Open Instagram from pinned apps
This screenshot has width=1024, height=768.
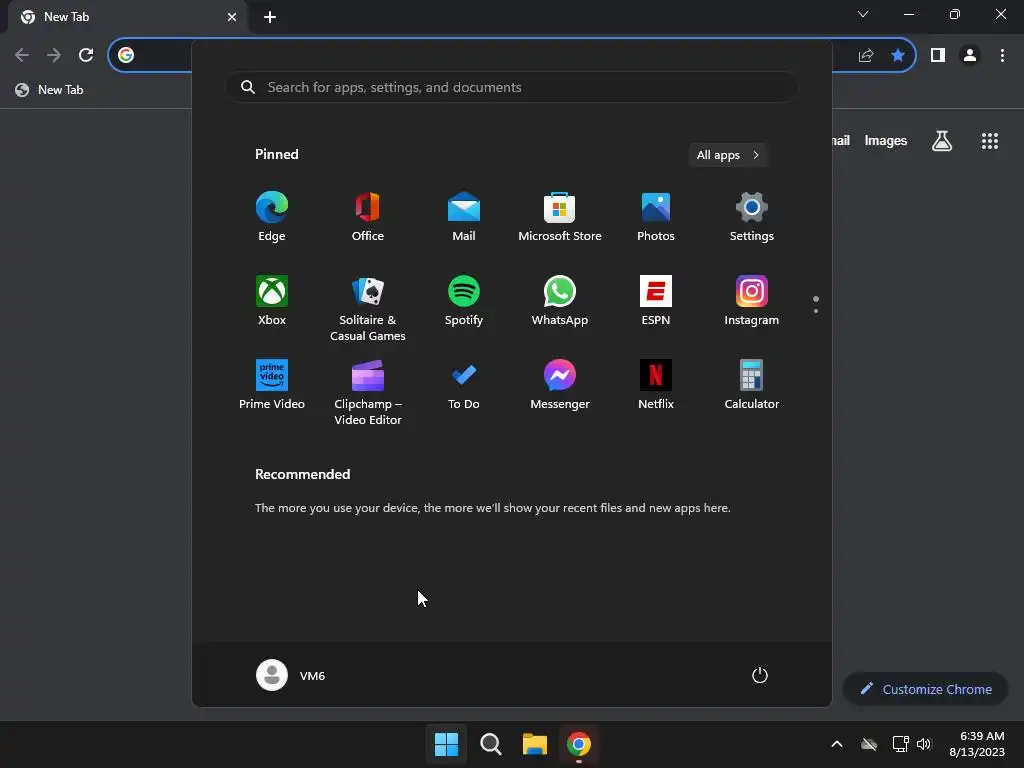tap(752, 300)
